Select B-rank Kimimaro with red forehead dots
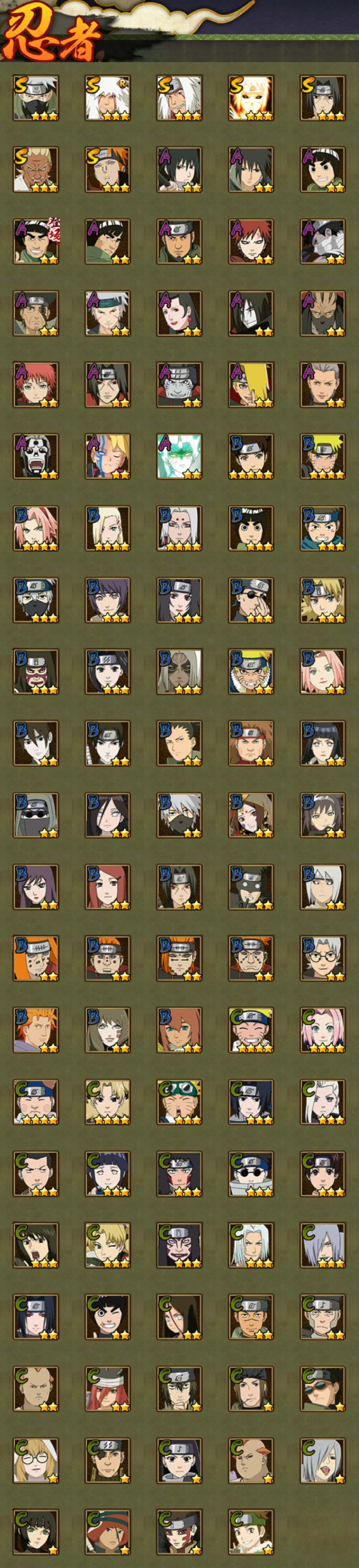This screenshot has height=1568, width=359. point(179,528)
